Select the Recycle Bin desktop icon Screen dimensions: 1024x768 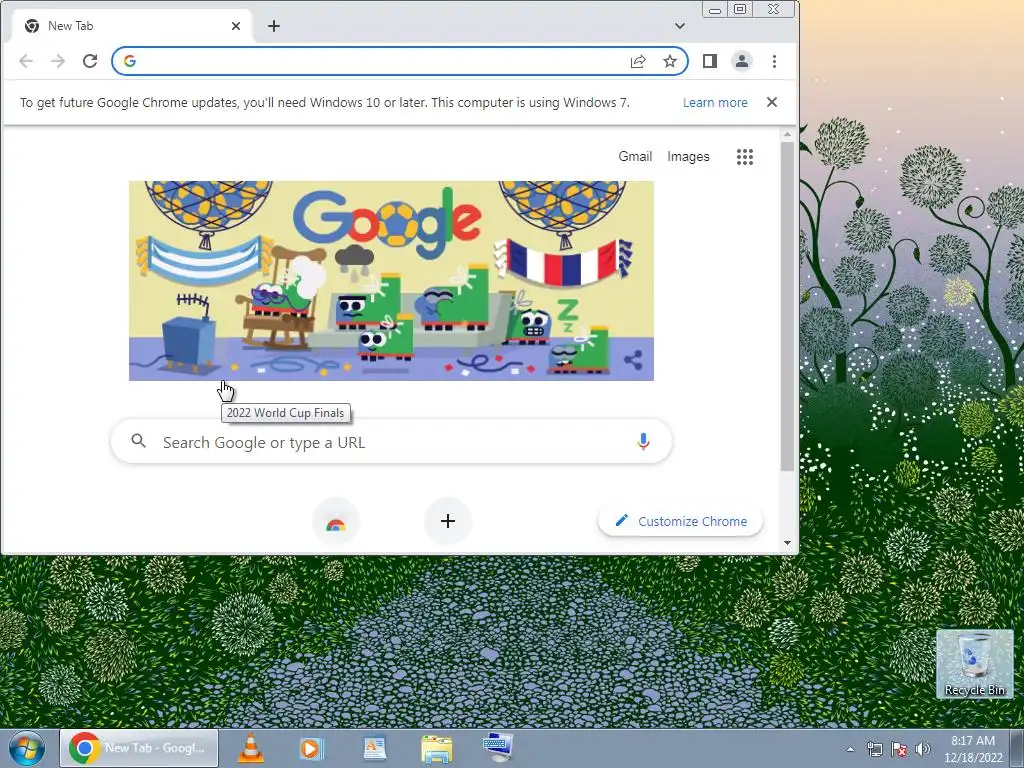[975, 664]
